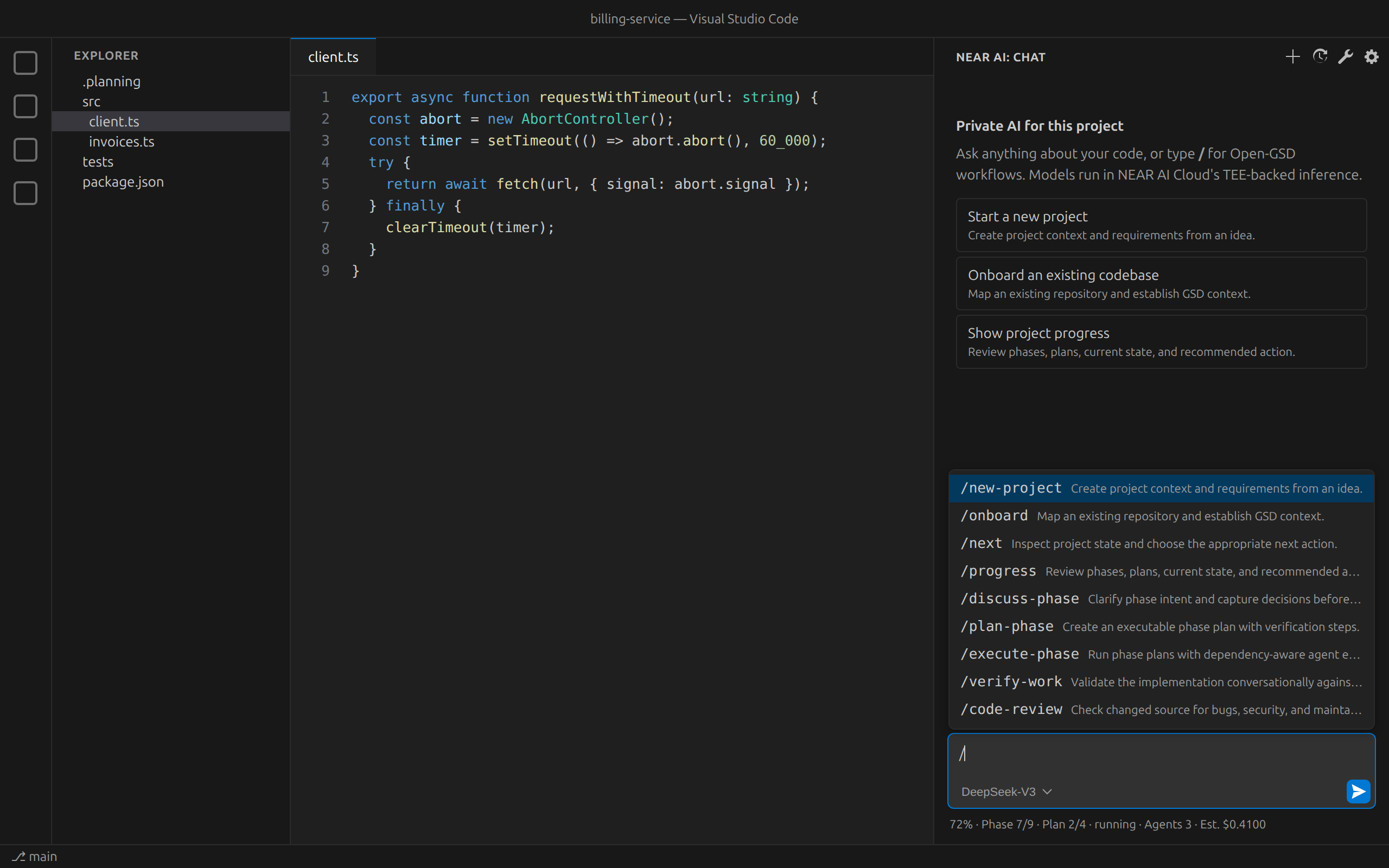1389x868 pixels.
Task: Send the message with arrow button
Action: coord(1358,792)
